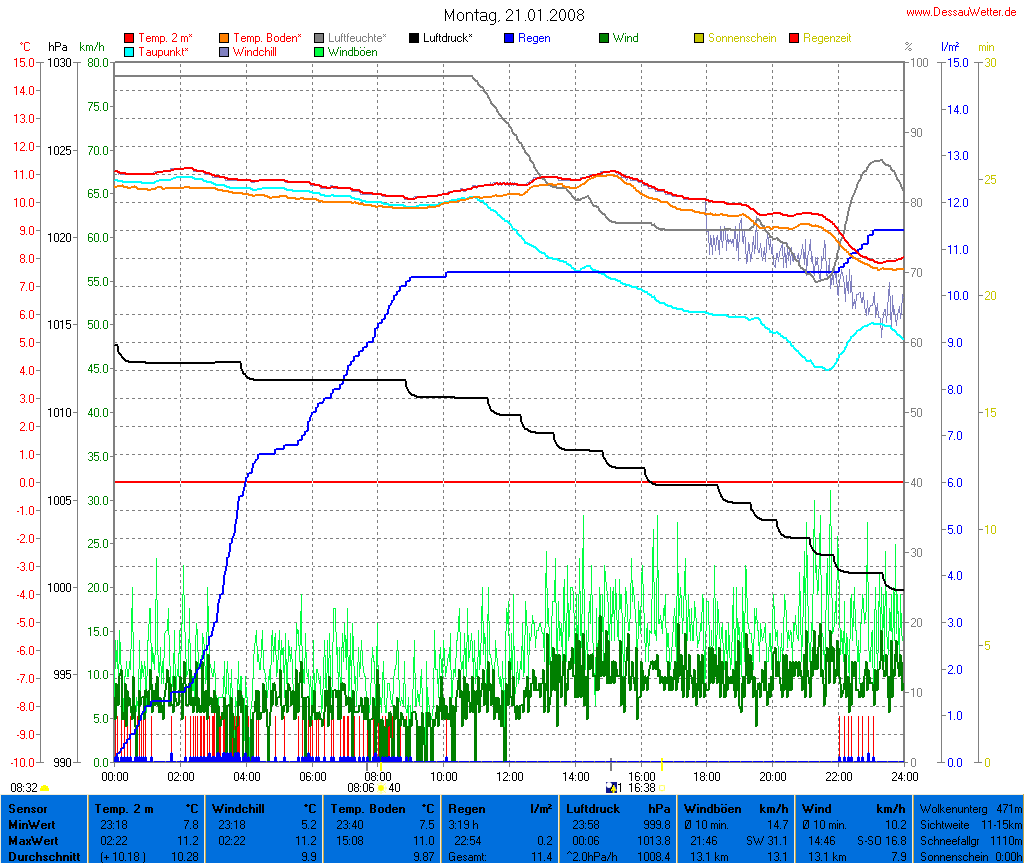The image size is (1024, 863).
Task: Click the orange Temp. Boden legend swatch
Action: tap(224, 38)
